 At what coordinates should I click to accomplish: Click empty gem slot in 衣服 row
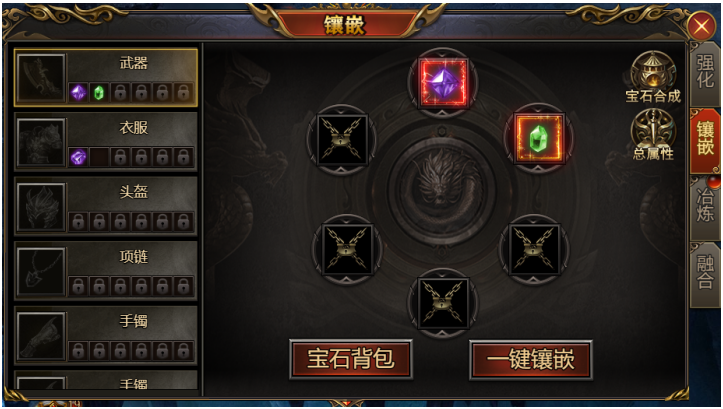[99, 157]
